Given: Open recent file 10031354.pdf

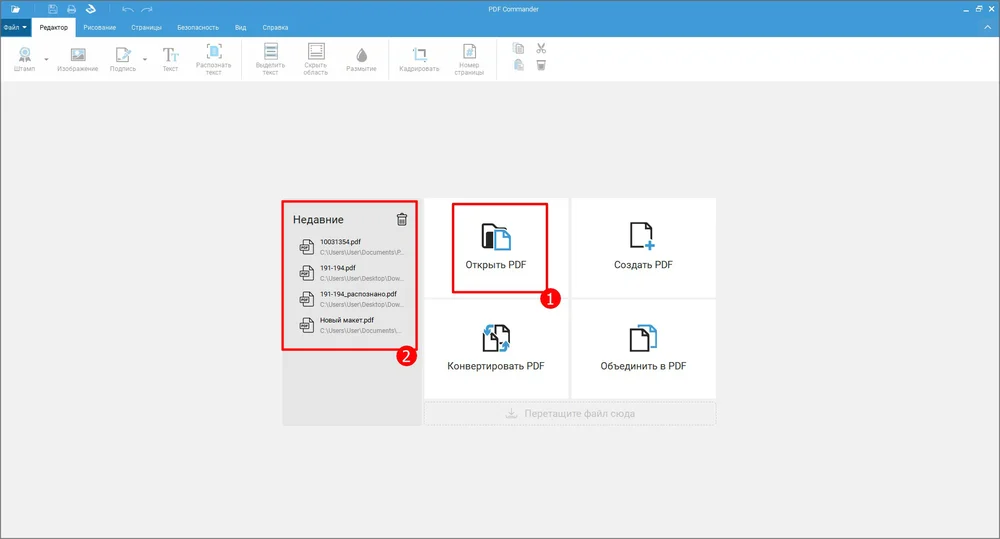Looking at the screenshot, I should pyautogui.click(x=350, y=247).
